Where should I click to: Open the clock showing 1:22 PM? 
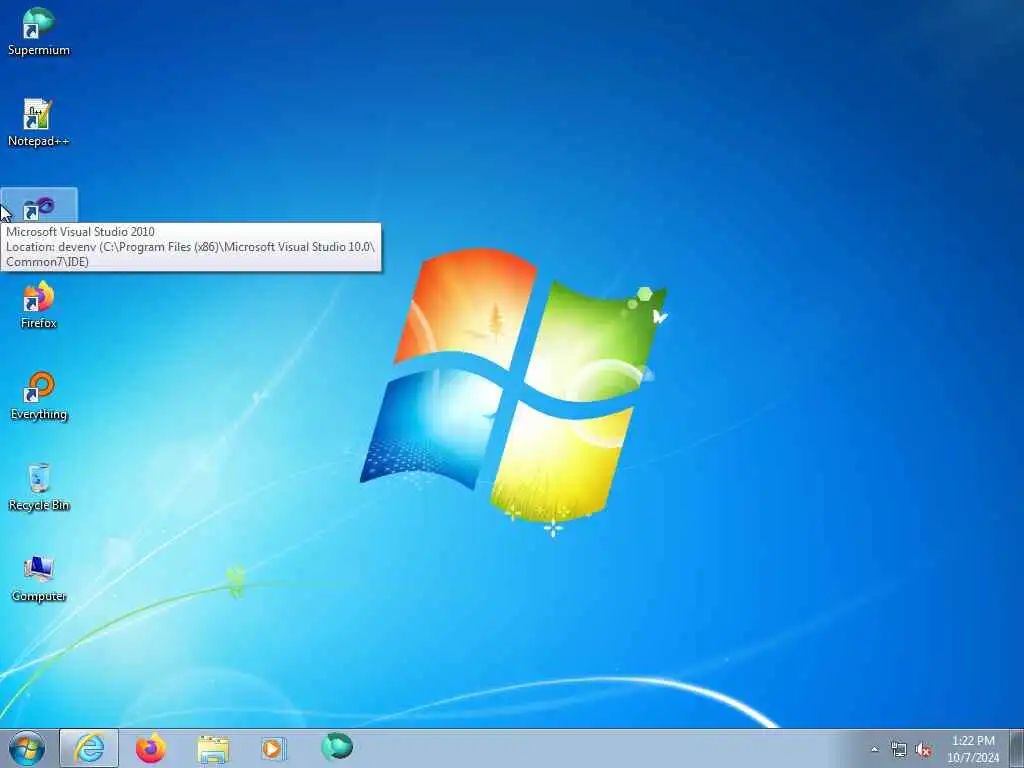973,749
